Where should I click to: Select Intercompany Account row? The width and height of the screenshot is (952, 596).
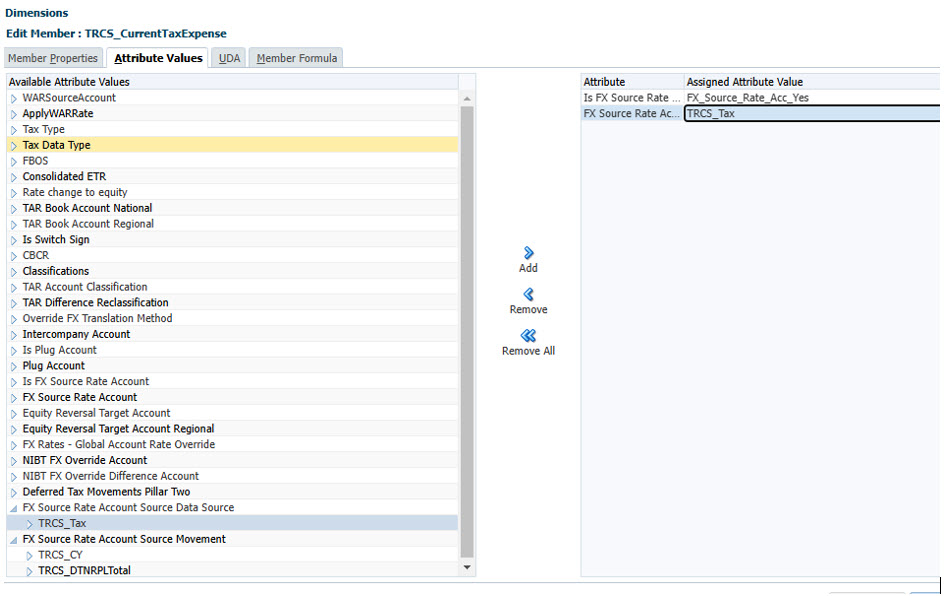233,334
